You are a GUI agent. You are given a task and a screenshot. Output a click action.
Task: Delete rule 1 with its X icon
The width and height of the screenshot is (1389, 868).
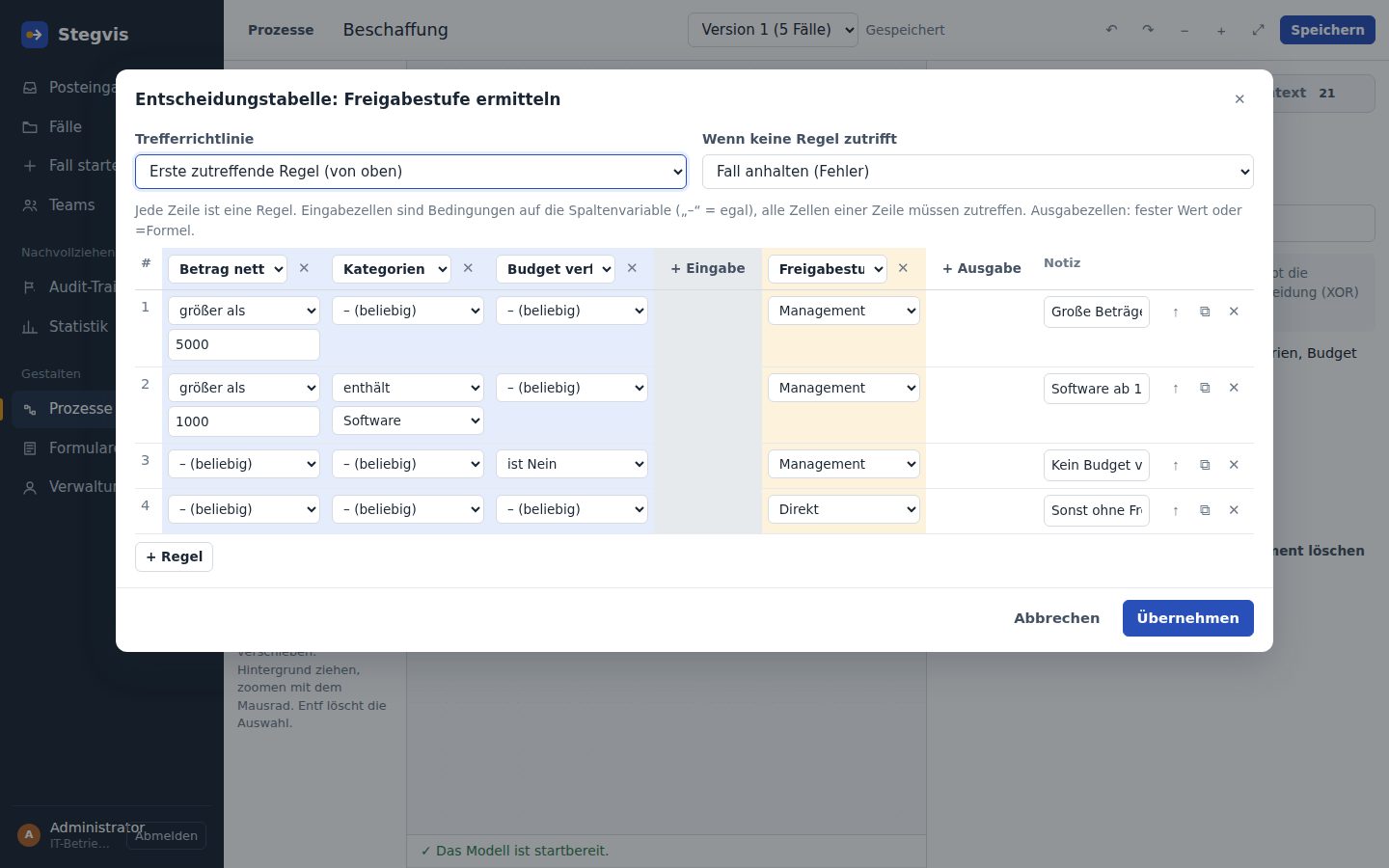(x=1234, y=312)
